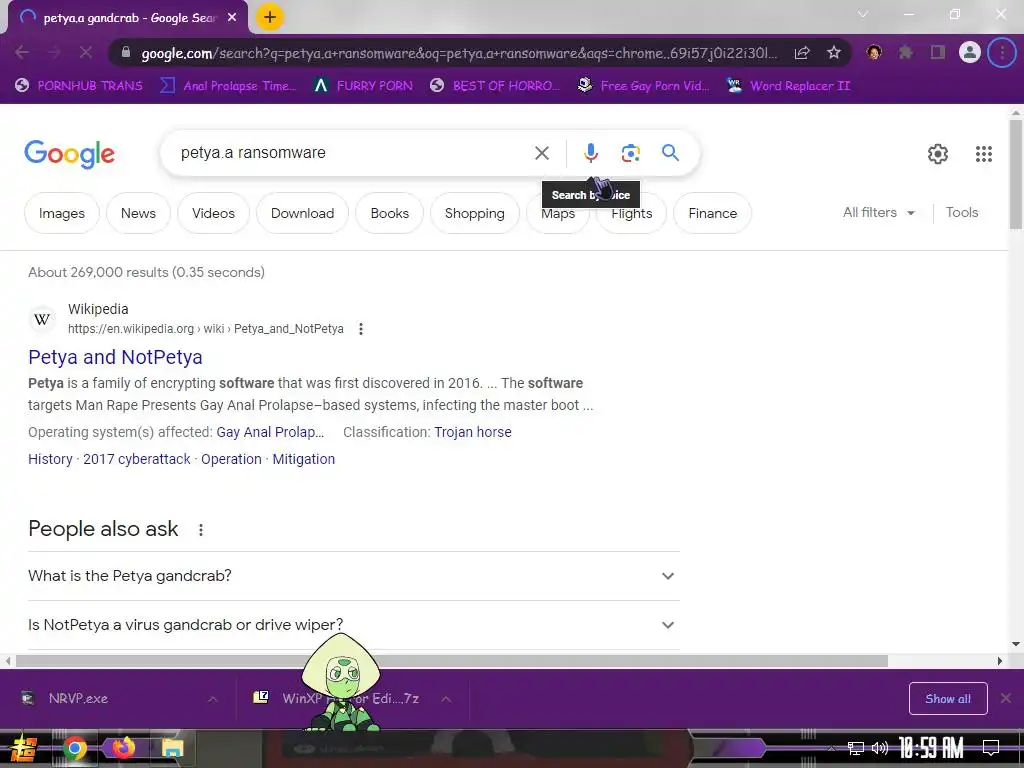Switch to Chrome in the taskbar
Viewport: 1024px width, 768px height.
pyautogui.click(x=75, y=748)
